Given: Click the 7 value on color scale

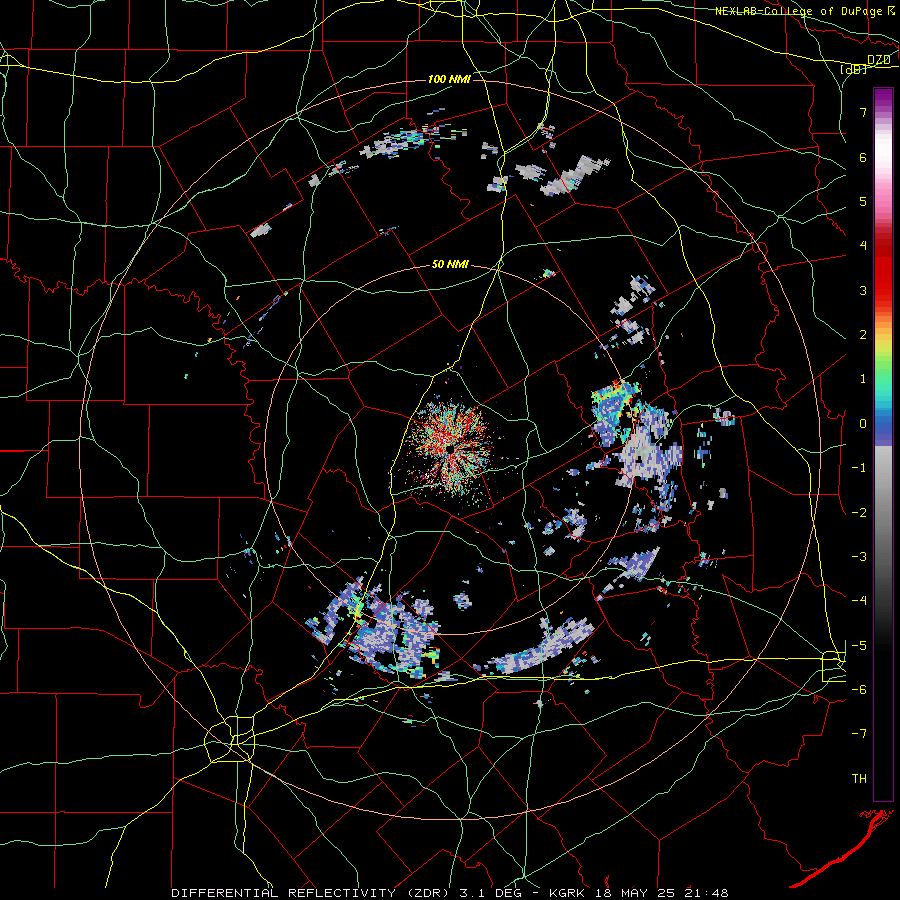Looking at the screenshot, I should click(863, 112).
